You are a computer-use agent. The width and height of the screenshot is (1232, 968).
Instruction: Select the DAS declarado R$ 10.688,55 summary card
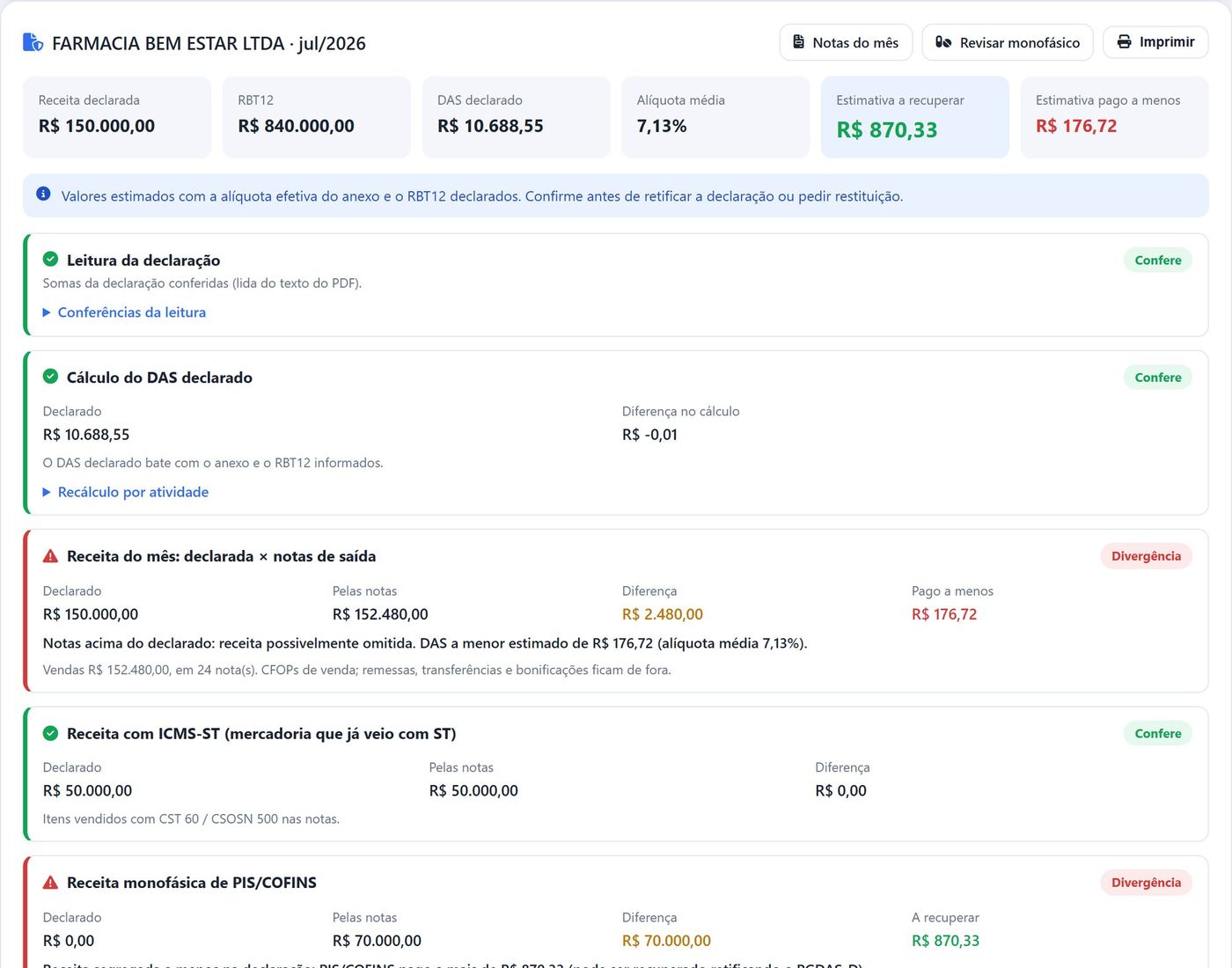(516, 117)
